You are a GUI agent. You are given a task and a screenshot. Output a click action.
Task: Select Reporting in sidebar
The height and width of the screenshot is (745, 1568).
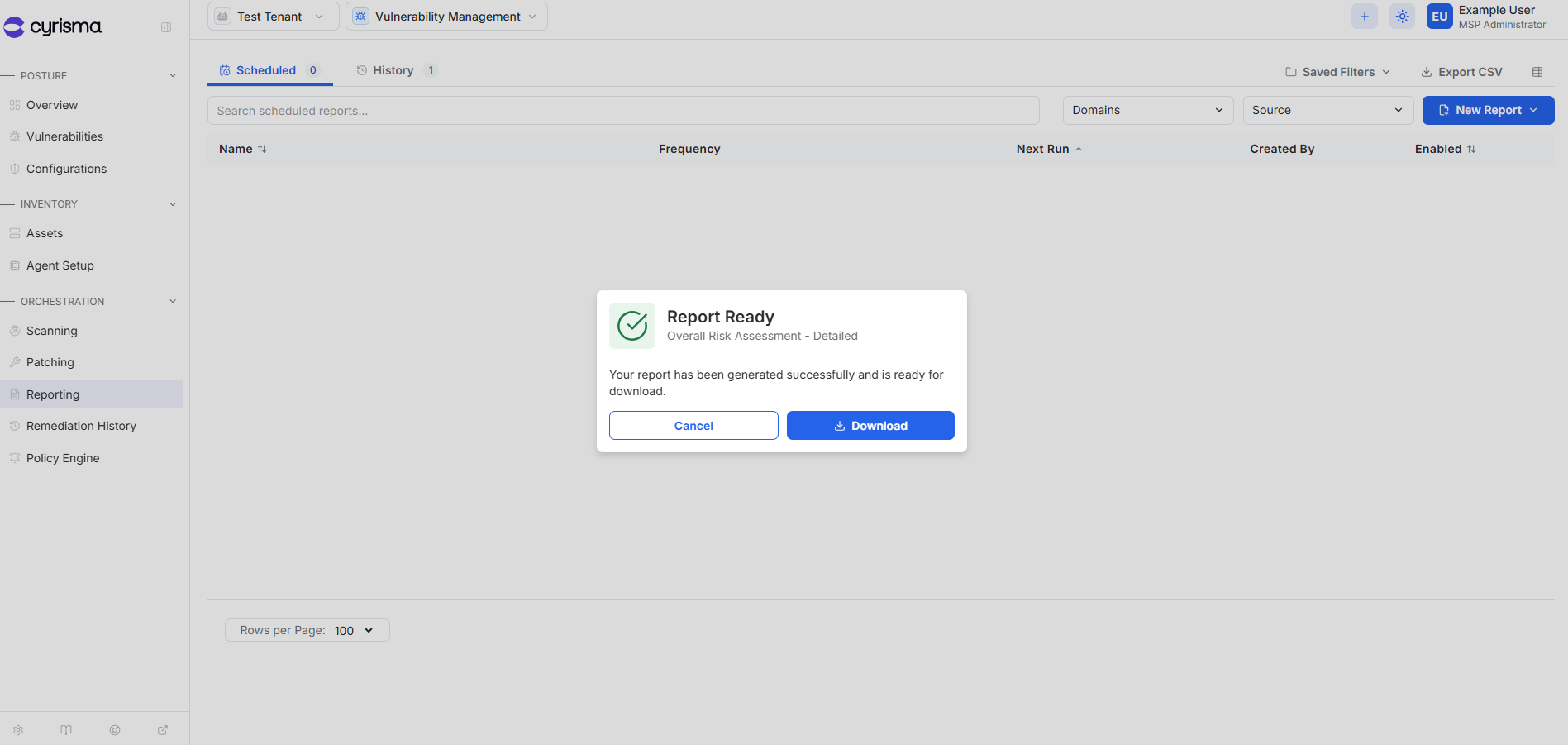tap(92, 394)
